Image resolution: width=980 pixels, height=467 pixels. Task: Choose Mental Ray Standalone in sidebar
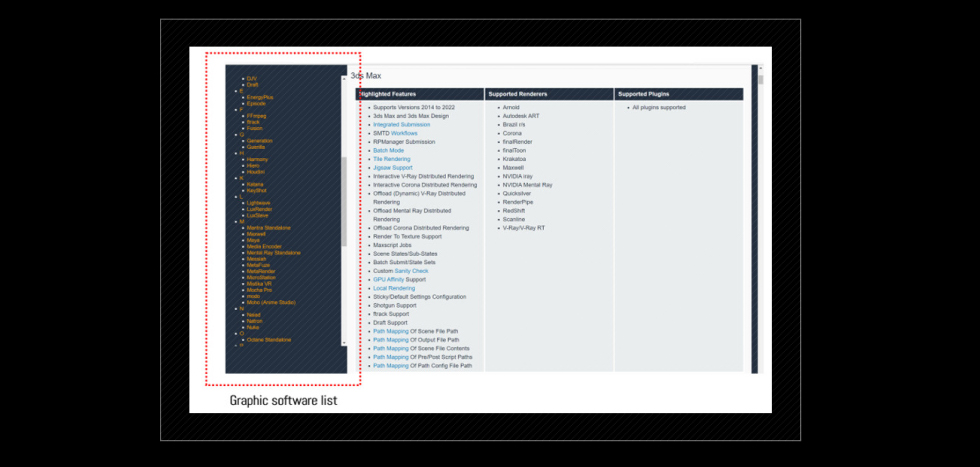pos(274,253)
